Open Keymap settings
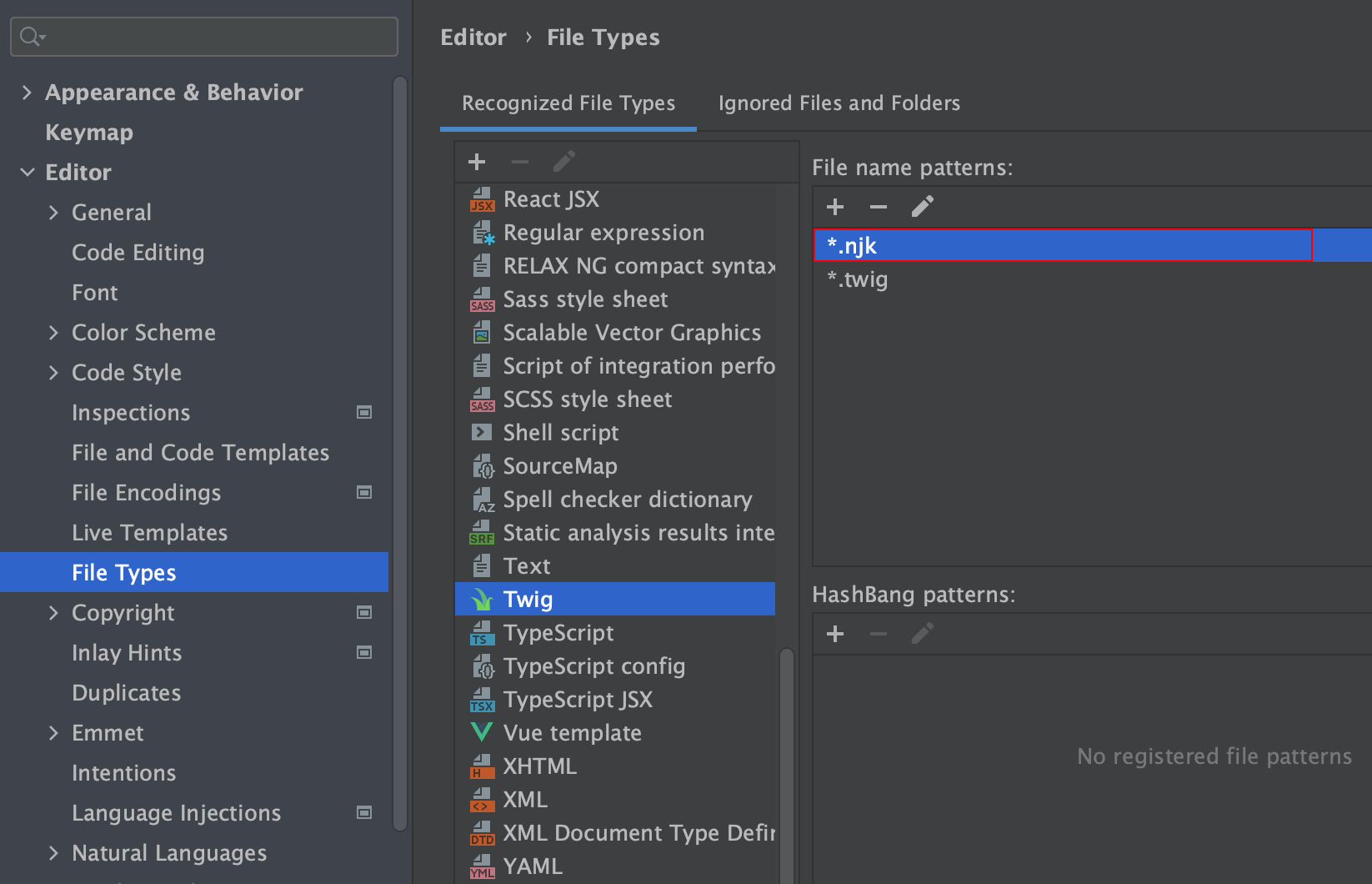Image resolution: width=1372 pixels, height=884 pixels. [x=89, y=132]
